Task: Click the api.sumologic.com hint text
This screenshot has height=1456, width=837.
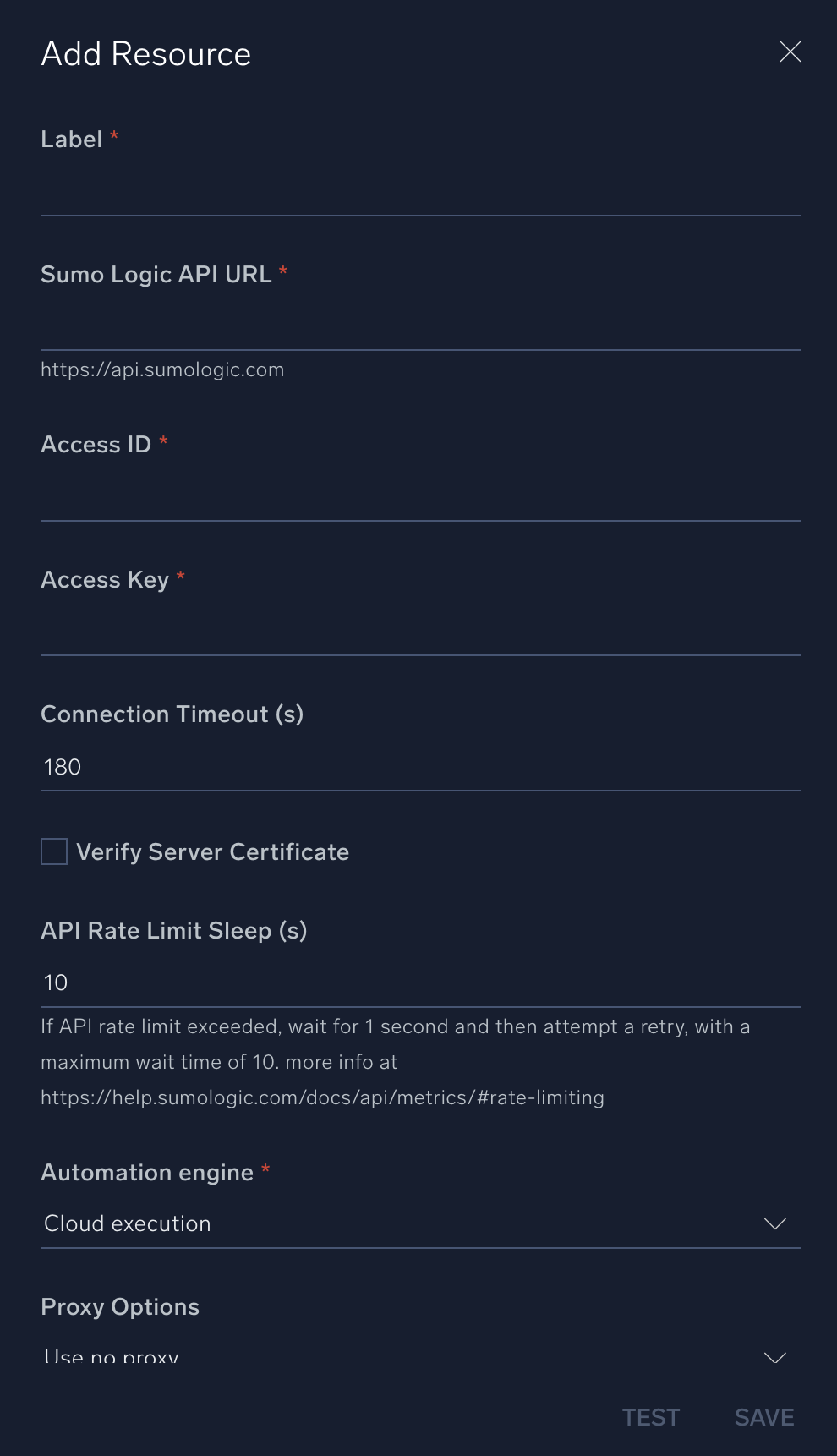Action: point(162,369)
